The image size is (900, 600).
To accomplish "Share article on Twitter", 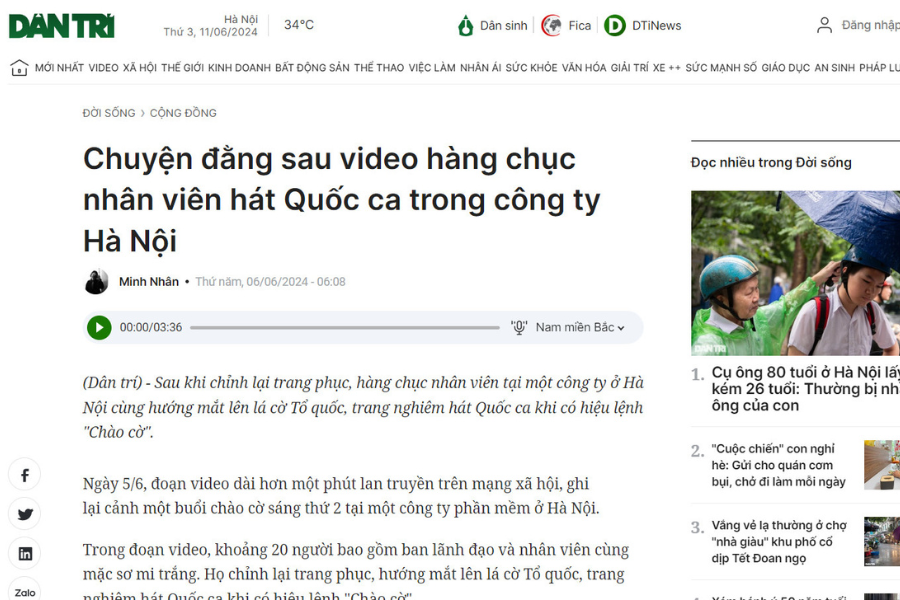I will point(25,514).
